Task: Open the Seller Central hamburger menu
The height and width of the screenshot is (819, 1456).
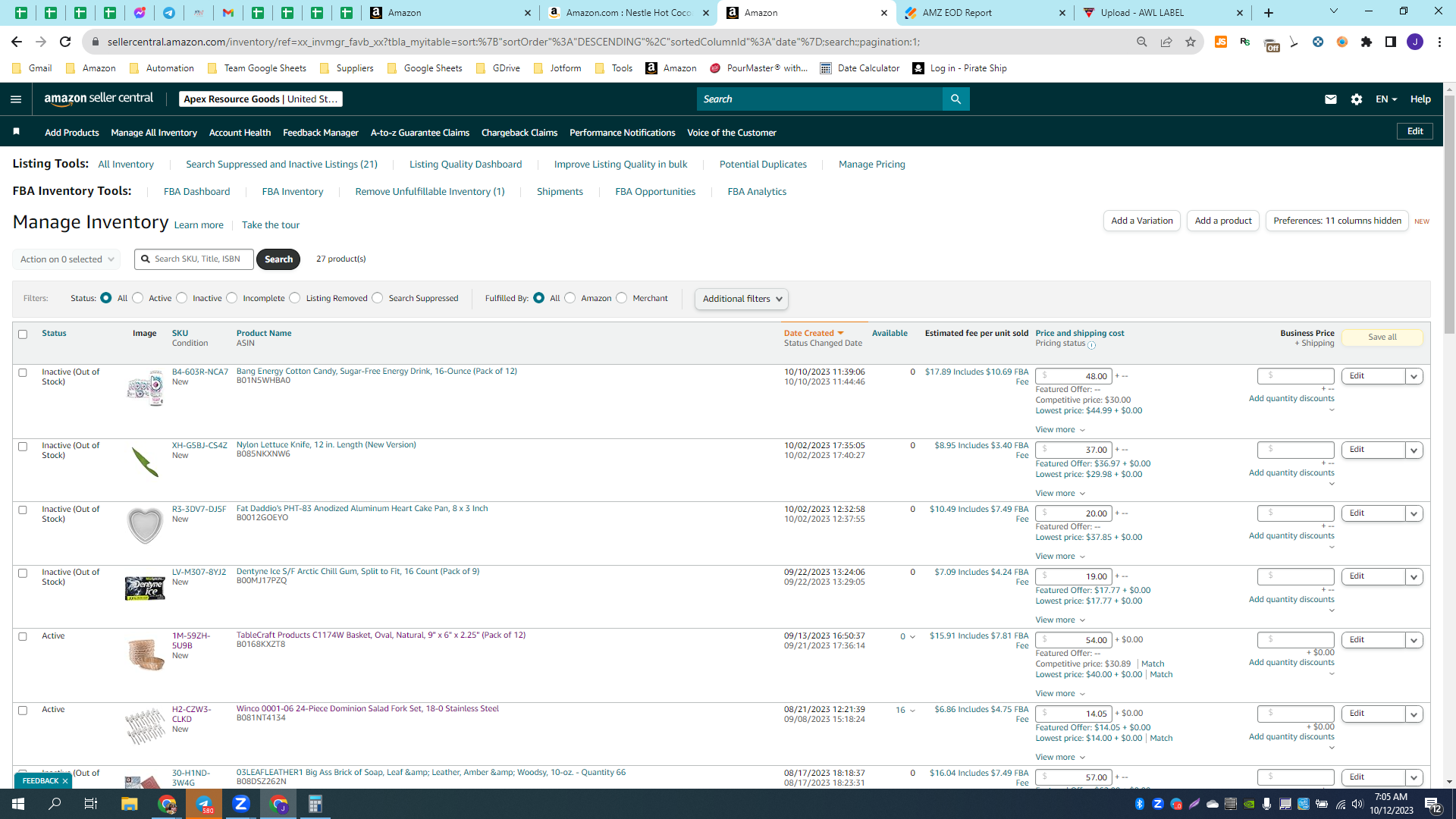Action: click(x=16, y=99)
